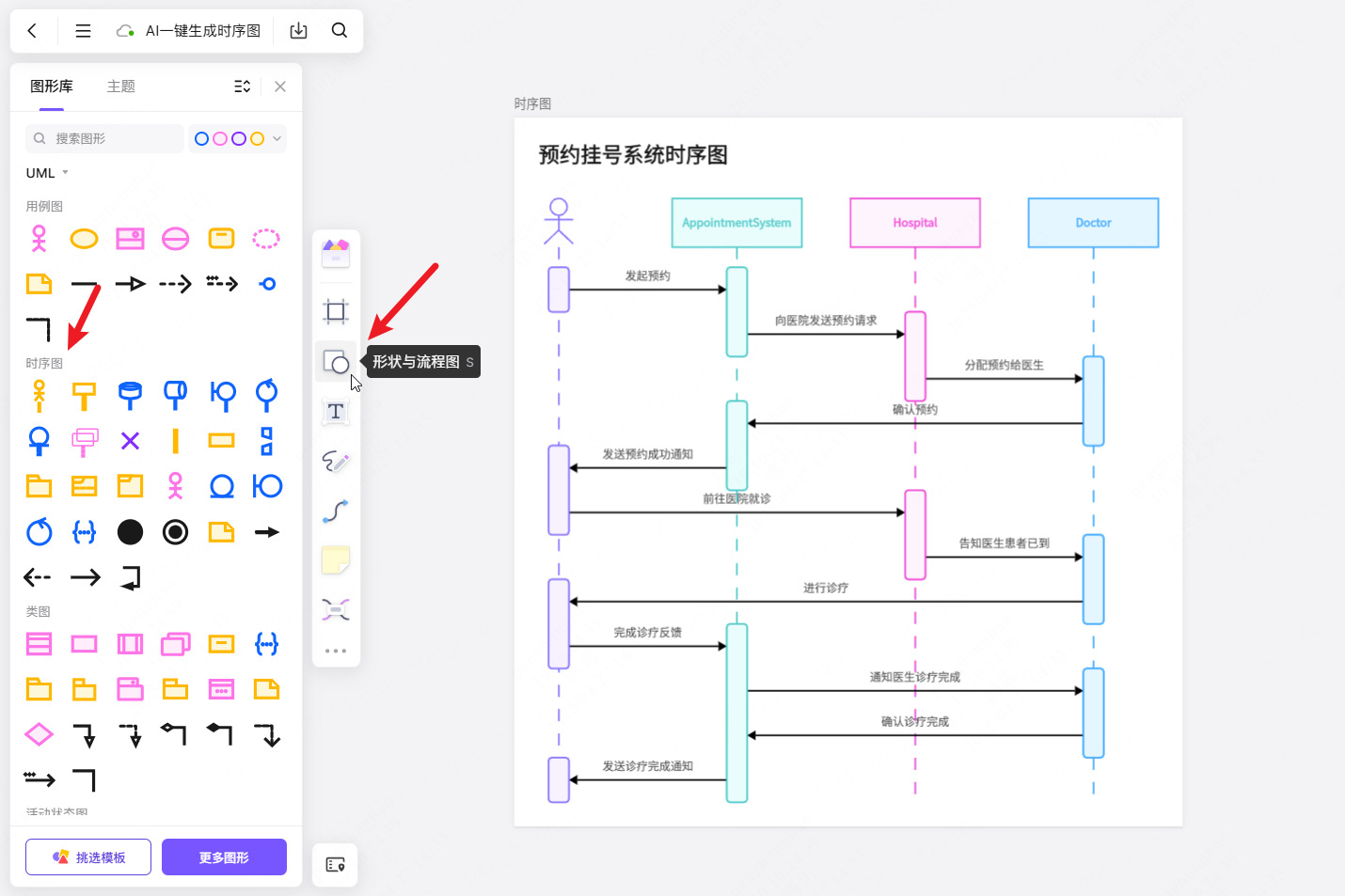Open the search magnifier in the top bar
This screenshot has width=1345, height=896.
tap(340, 31)
